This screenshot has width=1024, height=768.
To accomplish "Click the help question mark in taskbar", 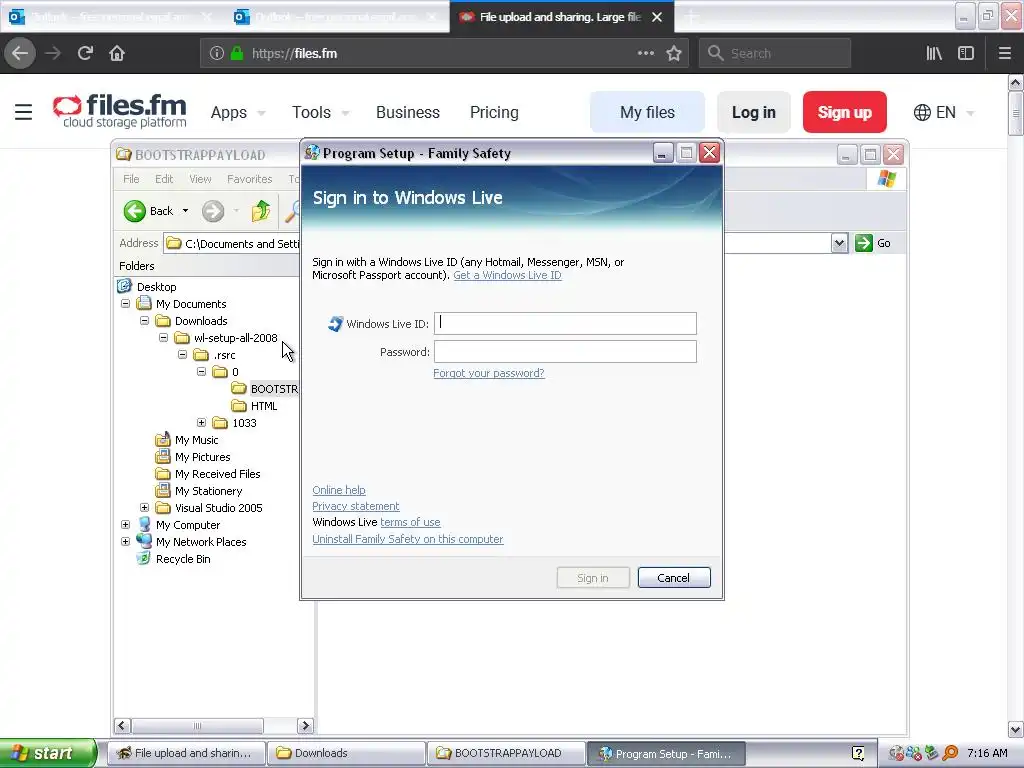I will 858,753.
